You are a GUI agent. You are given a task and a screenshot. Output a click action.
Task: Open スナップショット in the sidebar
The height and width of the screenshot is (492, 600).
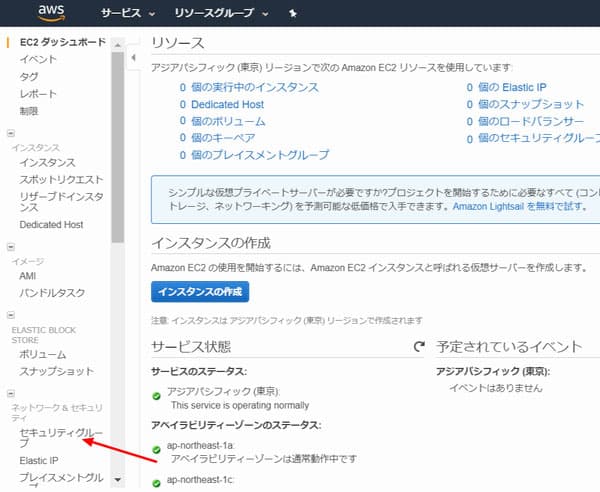[x=57, y=371]
